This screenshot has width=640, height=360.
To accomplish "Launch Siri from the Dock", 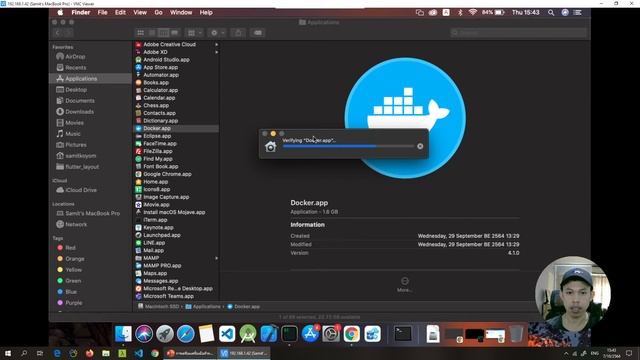I will pyautogui.click(x=144, y=334).
